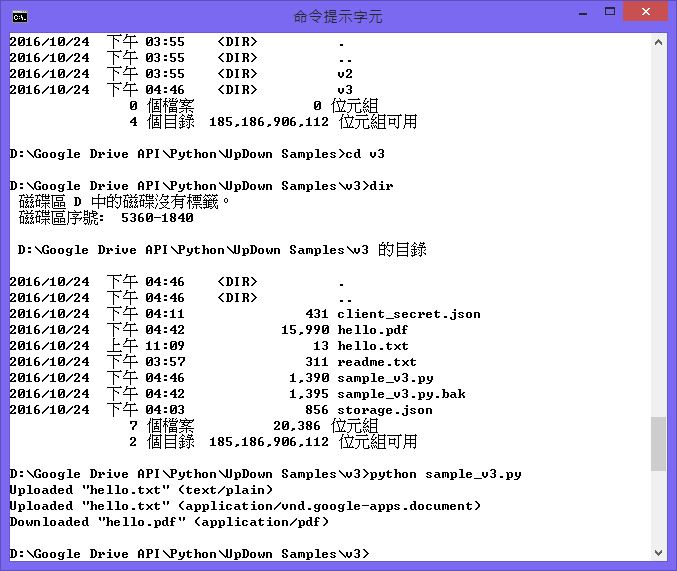The height and width of the screenshot is (571, 677).
Task: Click the sample_v3.py.bak file name
Action: pos(401,394)
